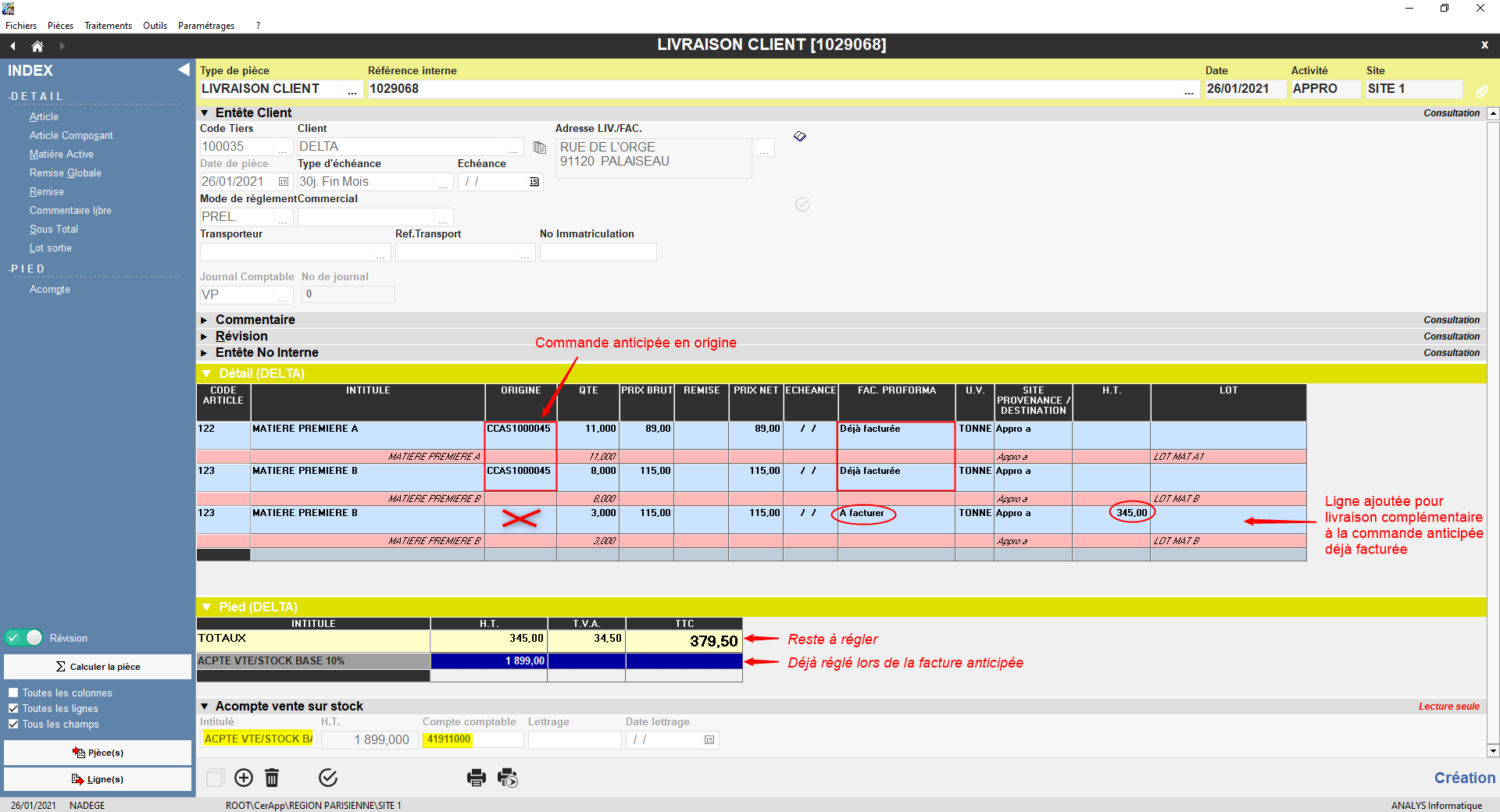Expand the Commentaire section
The width and height of the screenshot is (1500, 812).
pyautogui.click(x=205, y=320)
